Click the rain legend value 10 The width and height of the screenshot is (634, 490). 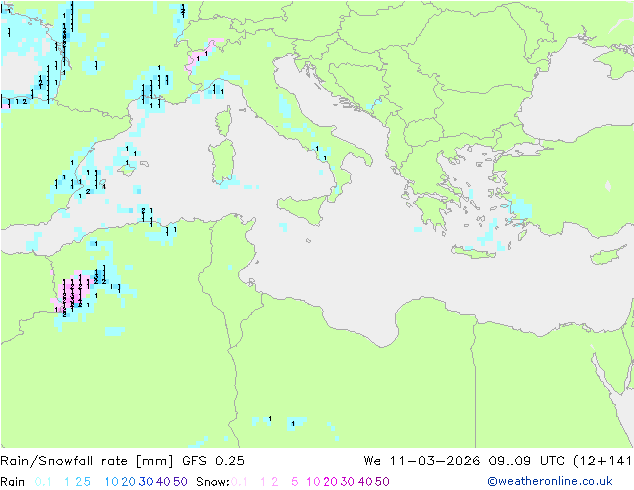coord(112,482)
